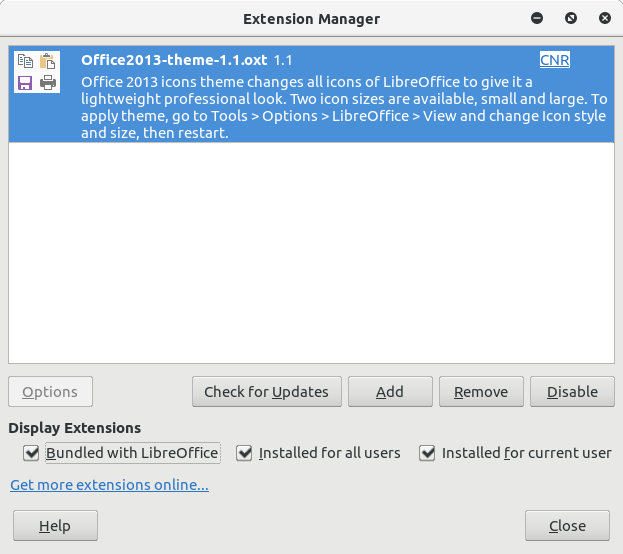Close the Extension Manager dialog
The image size is (623, 554).
pos(567,526)
